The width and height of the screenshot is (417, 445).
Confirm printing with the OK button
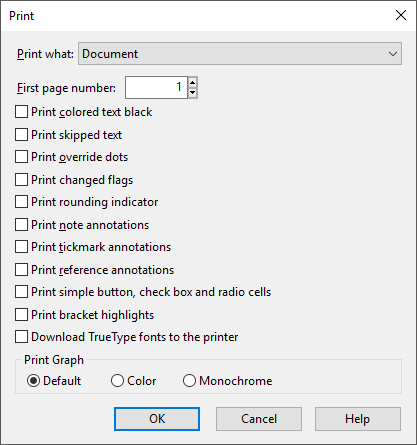[x=157, y=419]
